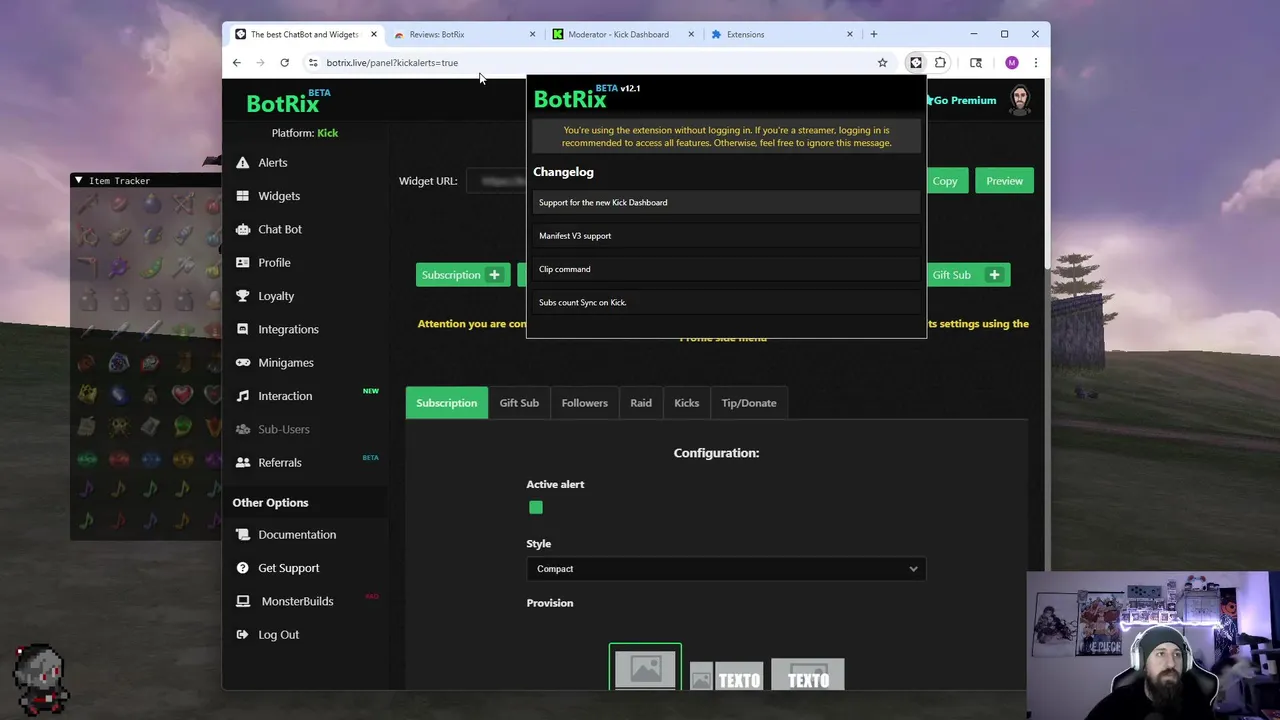Viewport: 1280px width, 720px height.
Task: Click the Chat Bot robot icon
Action: [242, 229]
